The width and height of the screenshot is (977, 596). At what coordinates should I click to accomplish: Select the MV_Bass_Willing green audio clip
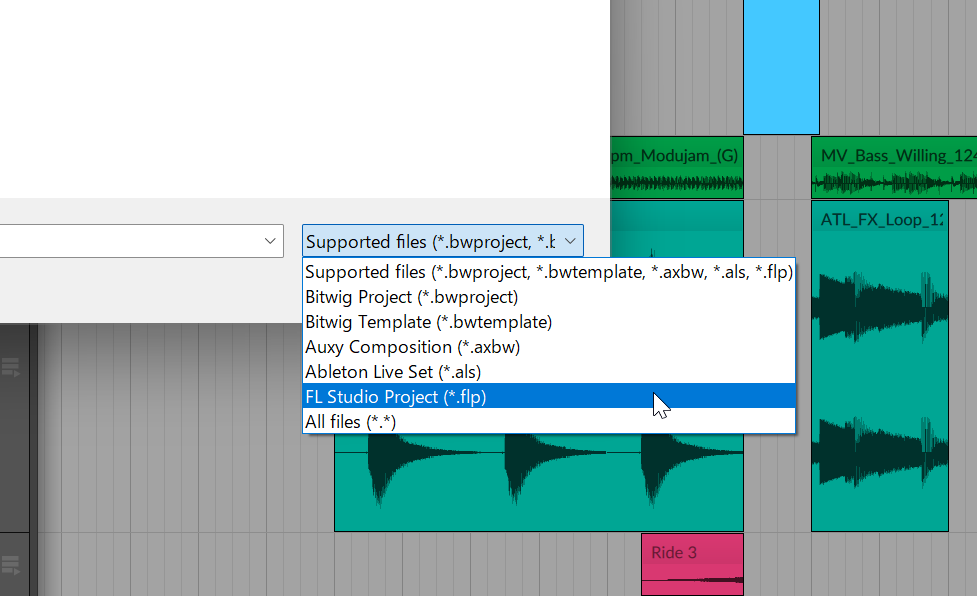(894, 168)
